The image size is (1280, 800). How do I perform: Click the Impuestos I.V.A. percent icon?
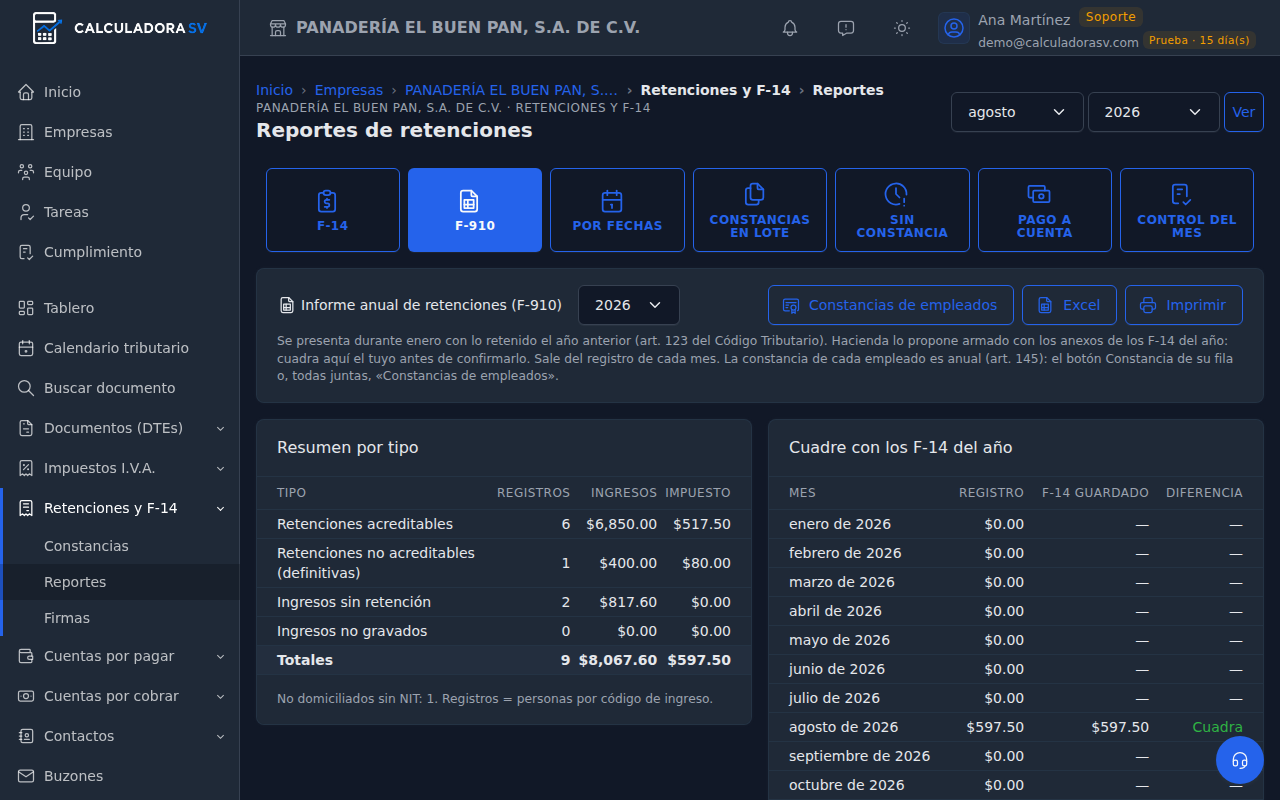26,468
